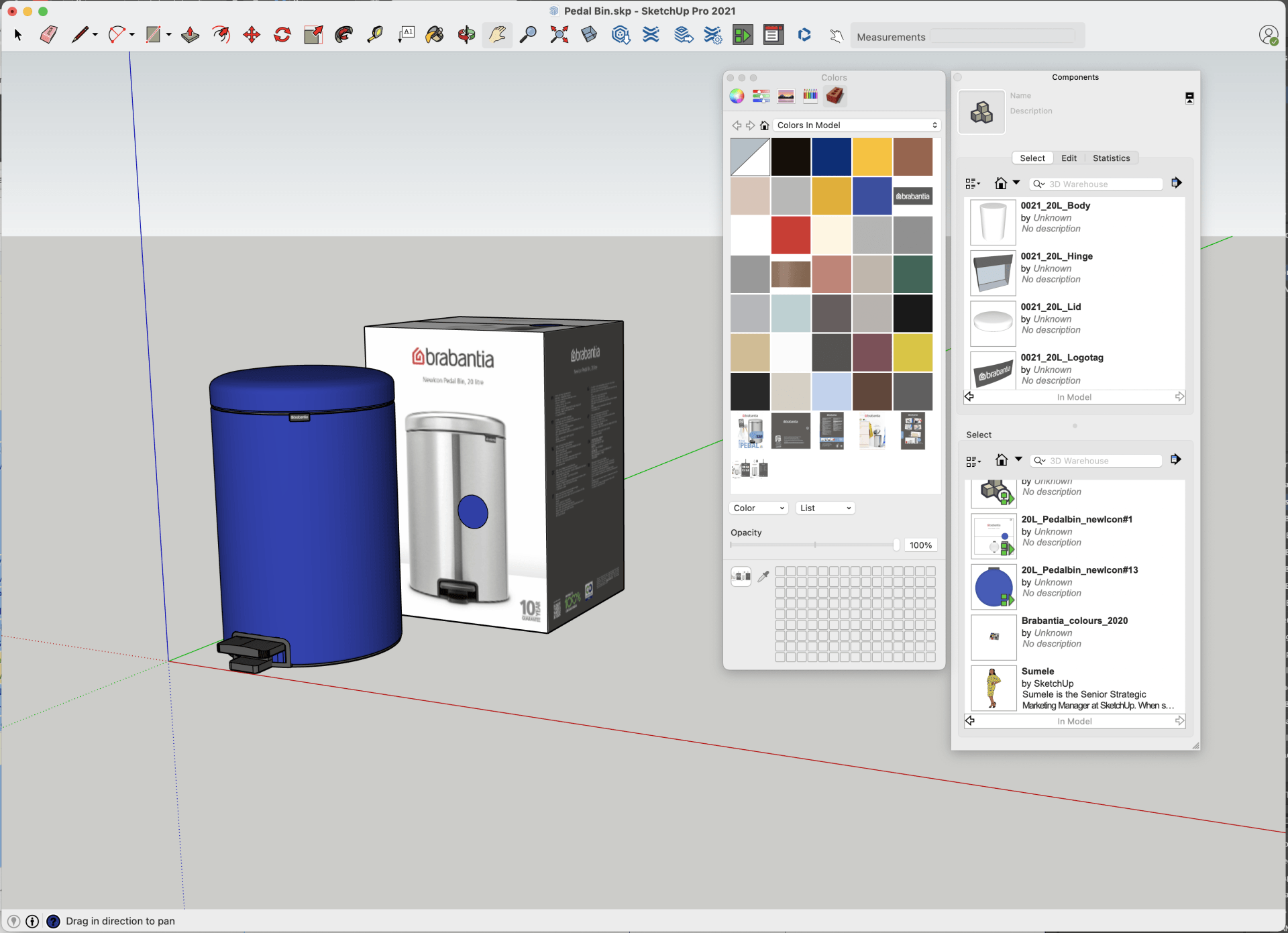Open the Colors In Model dropdown
1288x933 pixels.
pos(856,125)
